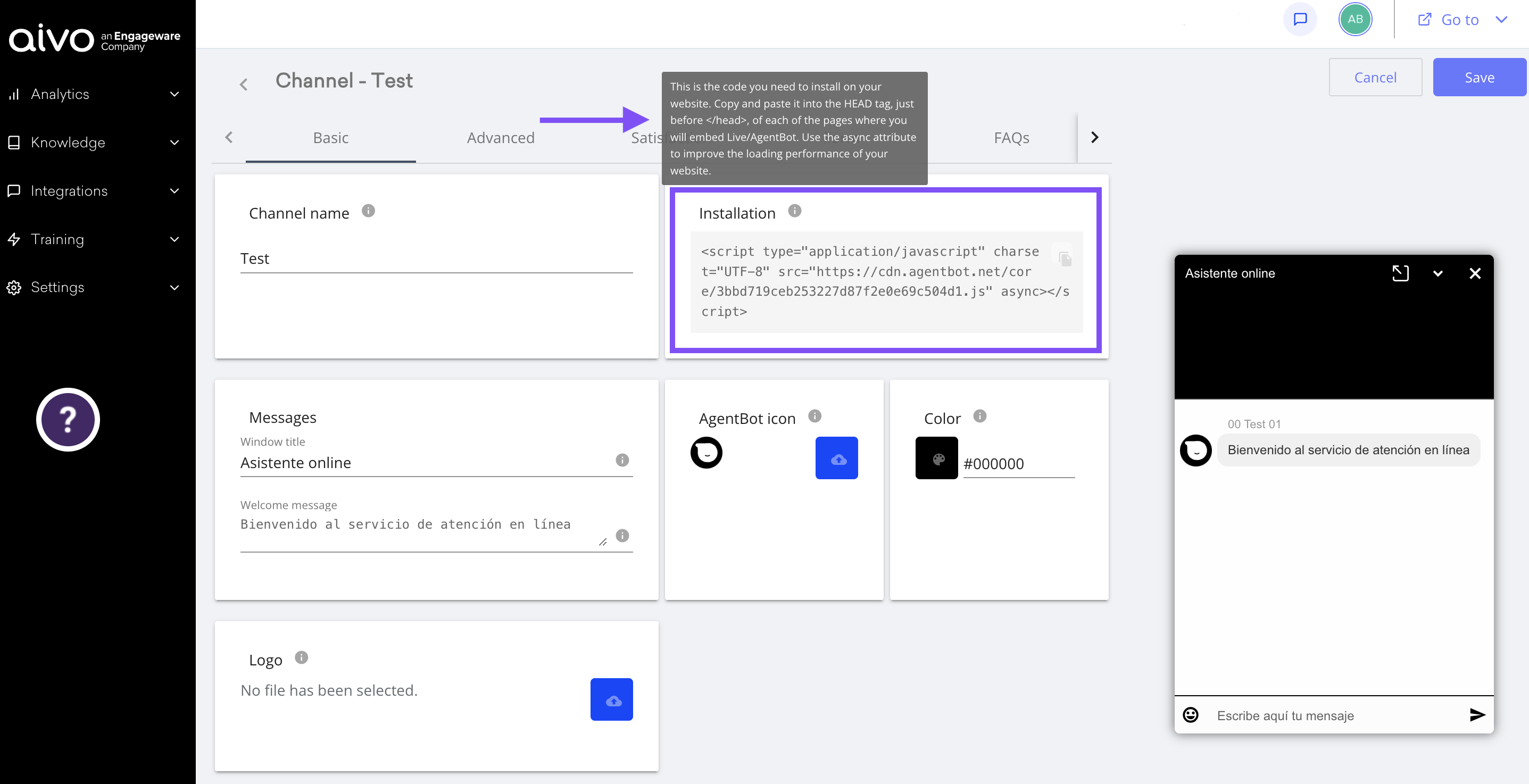Open the emoji picker in chat
The image size is (1529, 784).
point(1190,714)
